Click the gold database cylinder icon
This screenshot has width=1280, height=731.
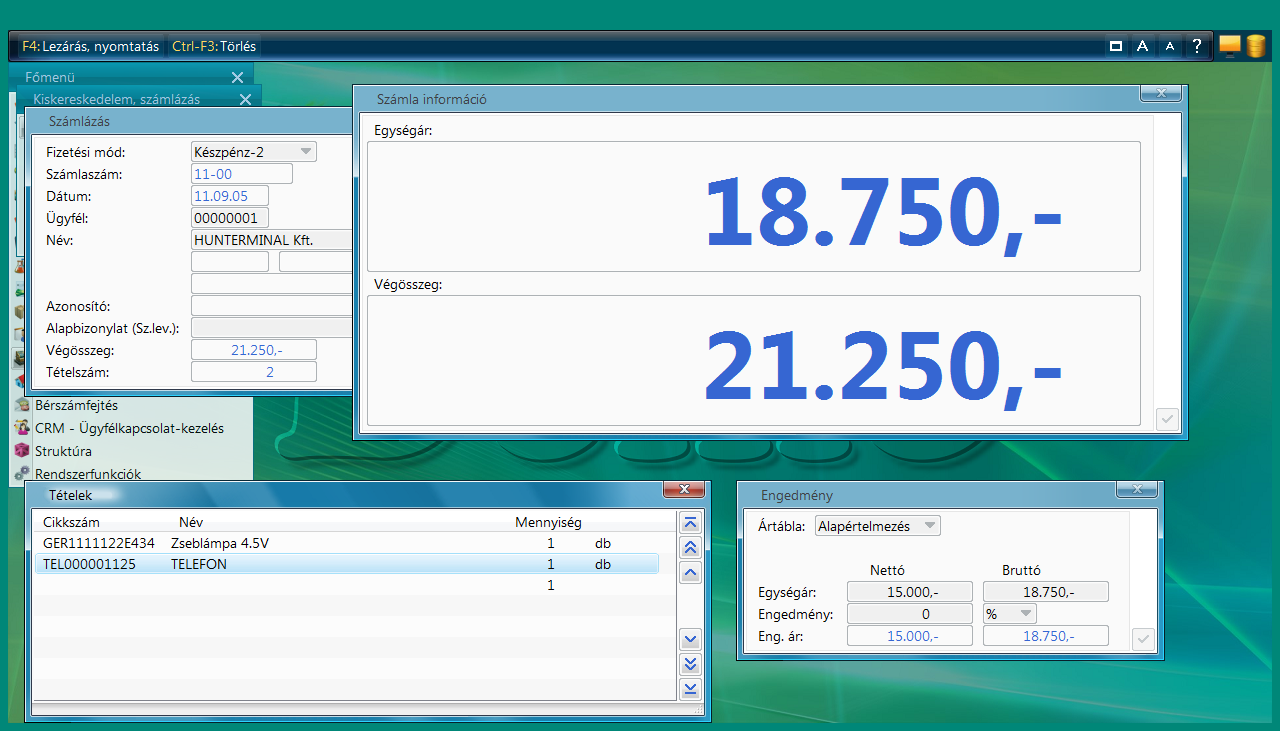tap(1256, 46)
